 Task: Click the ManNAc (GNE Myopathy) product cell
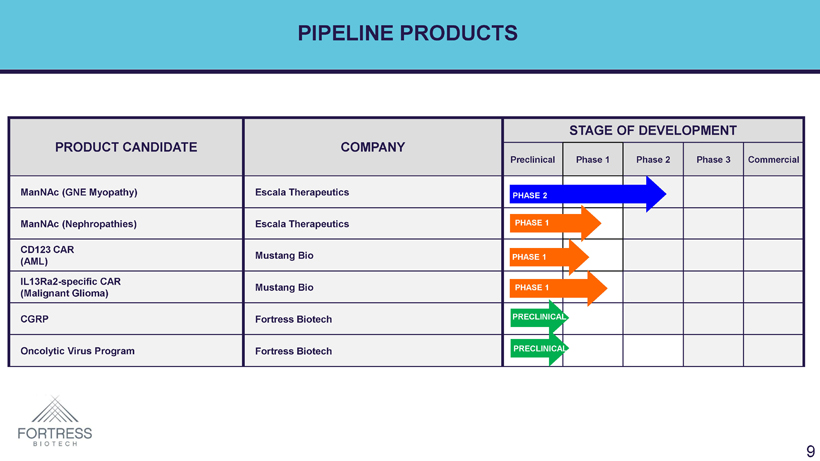pos(79,192)
